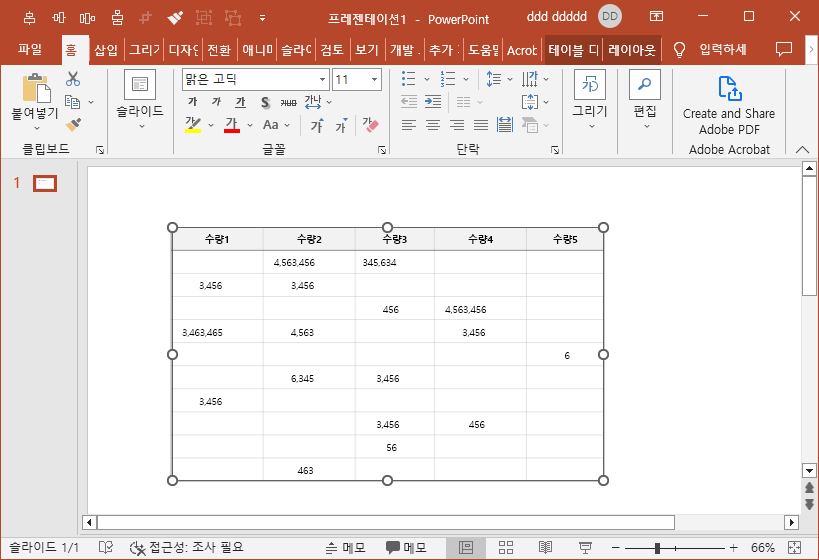Open the Drawing tools group
This screenshot has height=560, width=819.
tap(590, 99)
